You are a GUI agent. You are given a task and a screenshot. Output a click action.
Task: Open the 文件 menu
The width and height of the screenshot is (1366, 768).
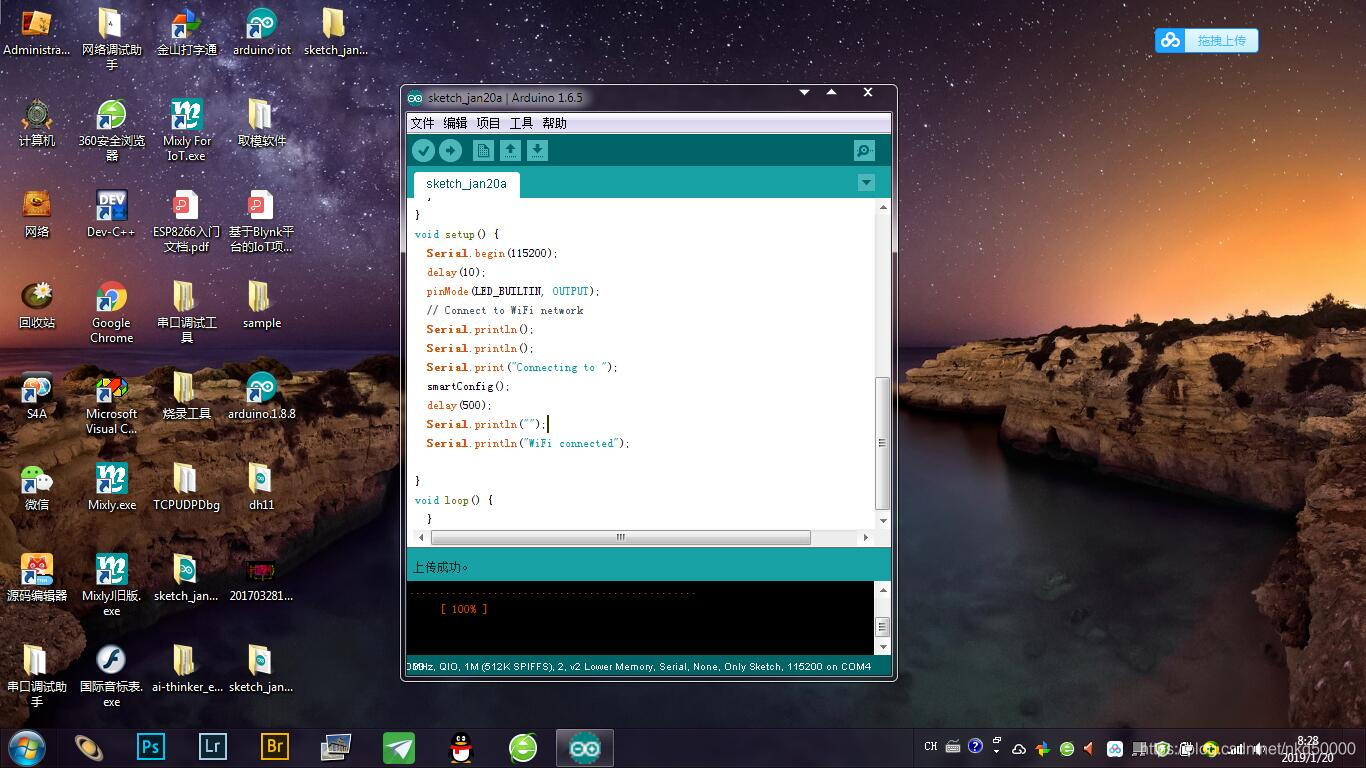pyautogui.click(x=423, y=123)
